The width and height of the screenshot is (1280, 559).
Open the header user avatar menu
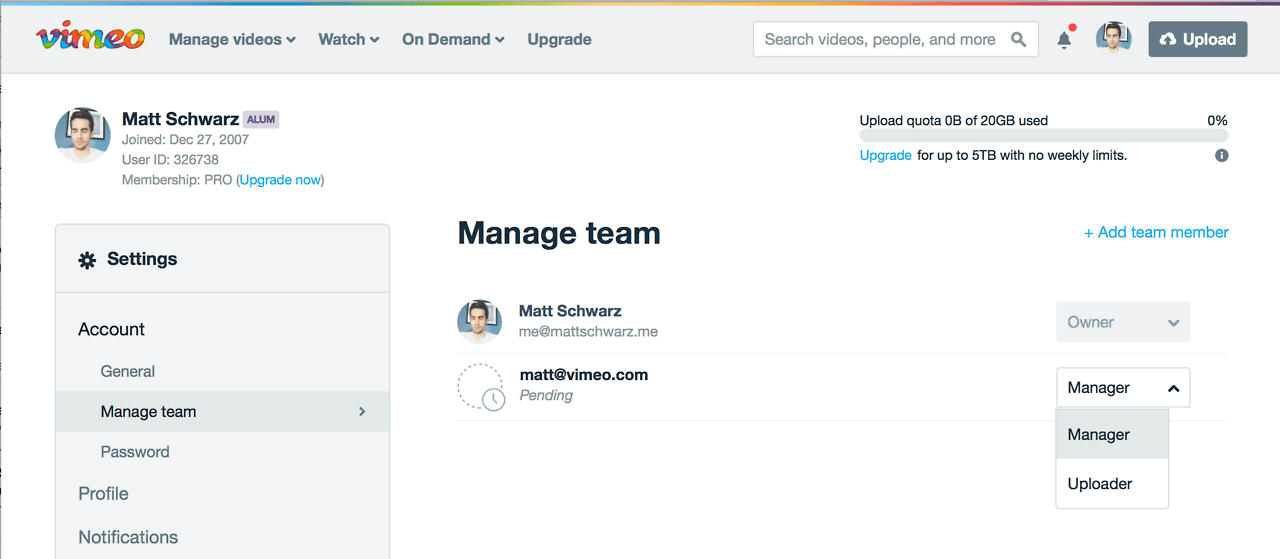(1113, 39)
